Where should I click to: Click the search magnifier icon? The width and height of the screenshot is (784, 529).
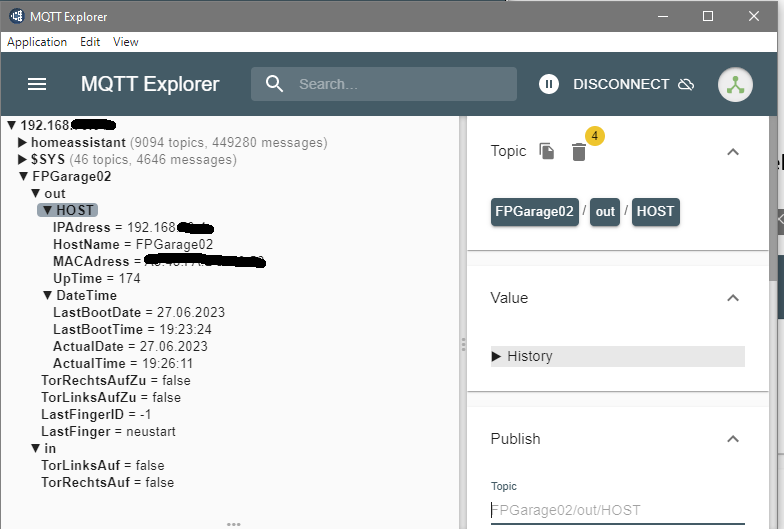[x=274, y=84]
